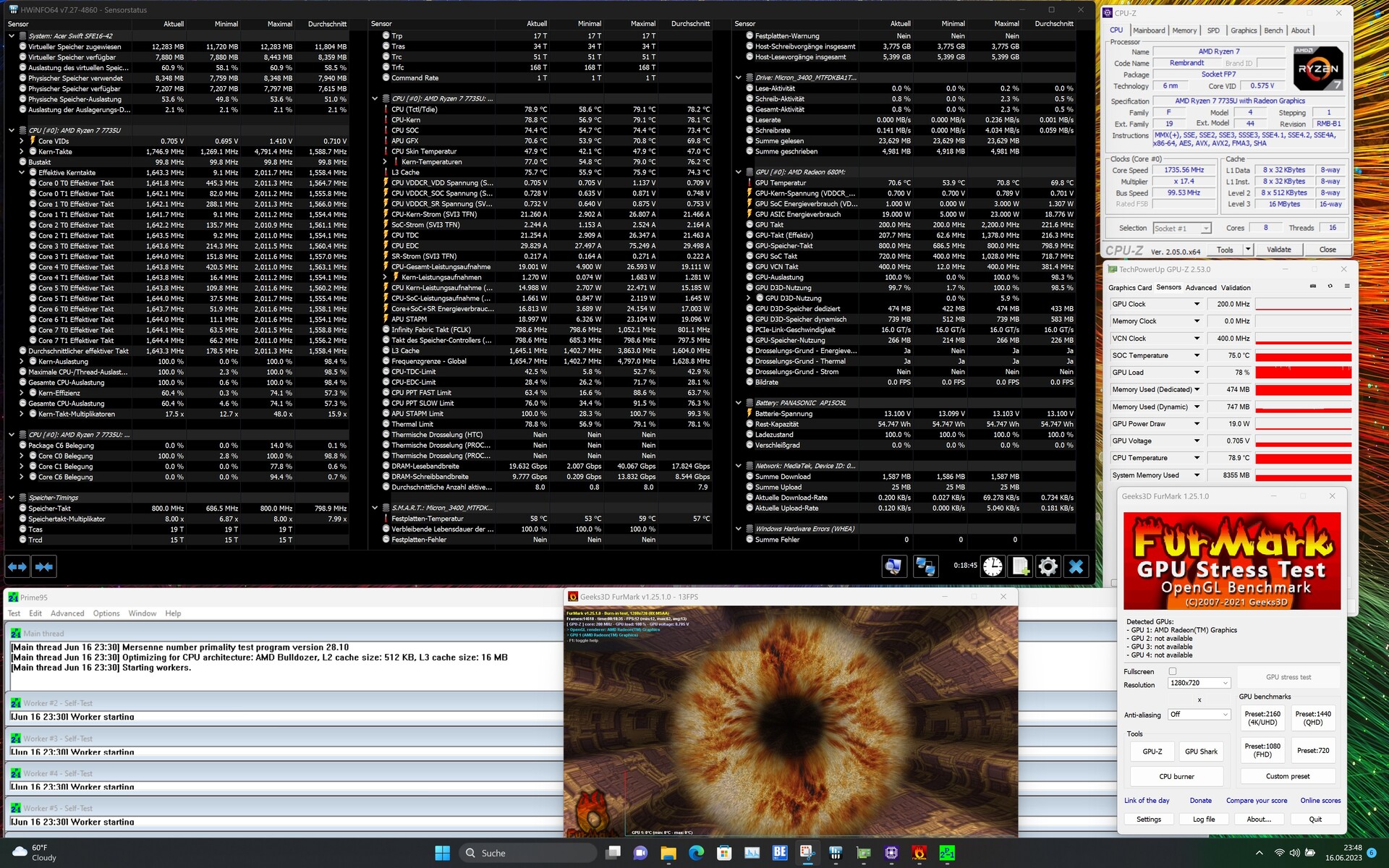Image resolution: width=1389 pixels, height=868 pixels.
Task: Click CPU-Z Validate button
Action: [1278, 250]
